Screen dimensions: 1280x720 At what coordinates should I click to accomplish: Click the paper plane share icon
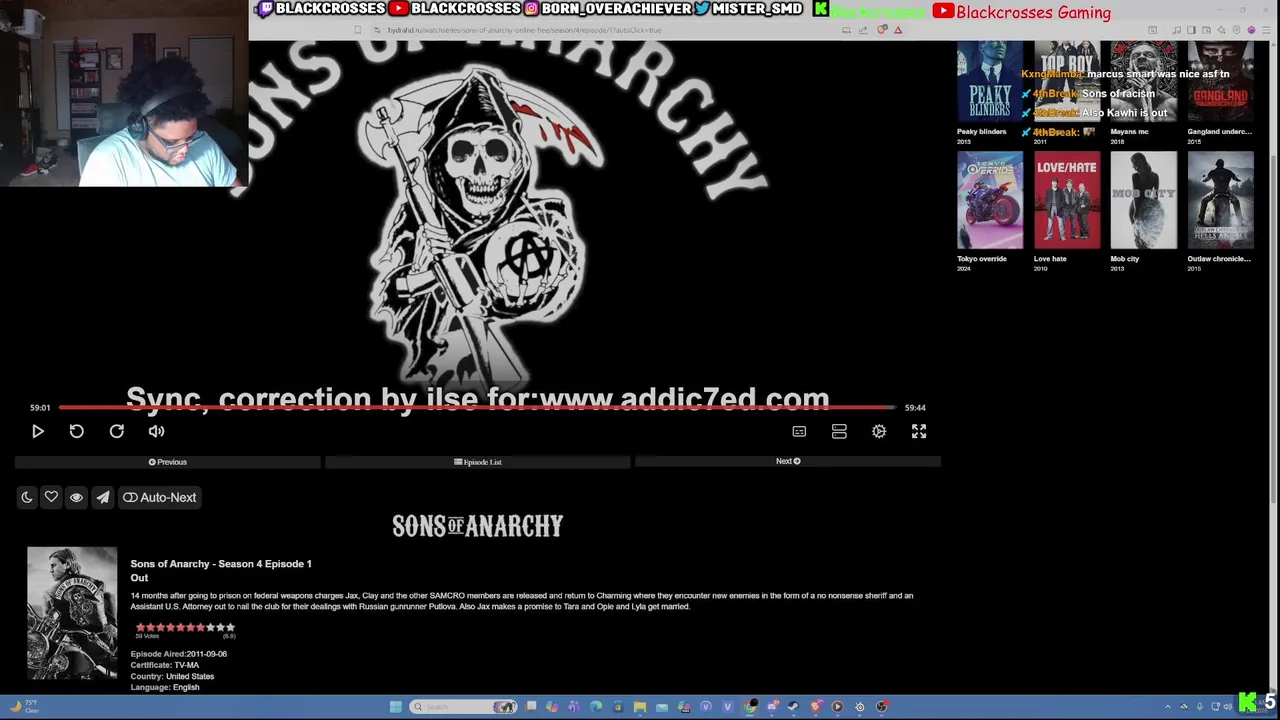(103, 497)
